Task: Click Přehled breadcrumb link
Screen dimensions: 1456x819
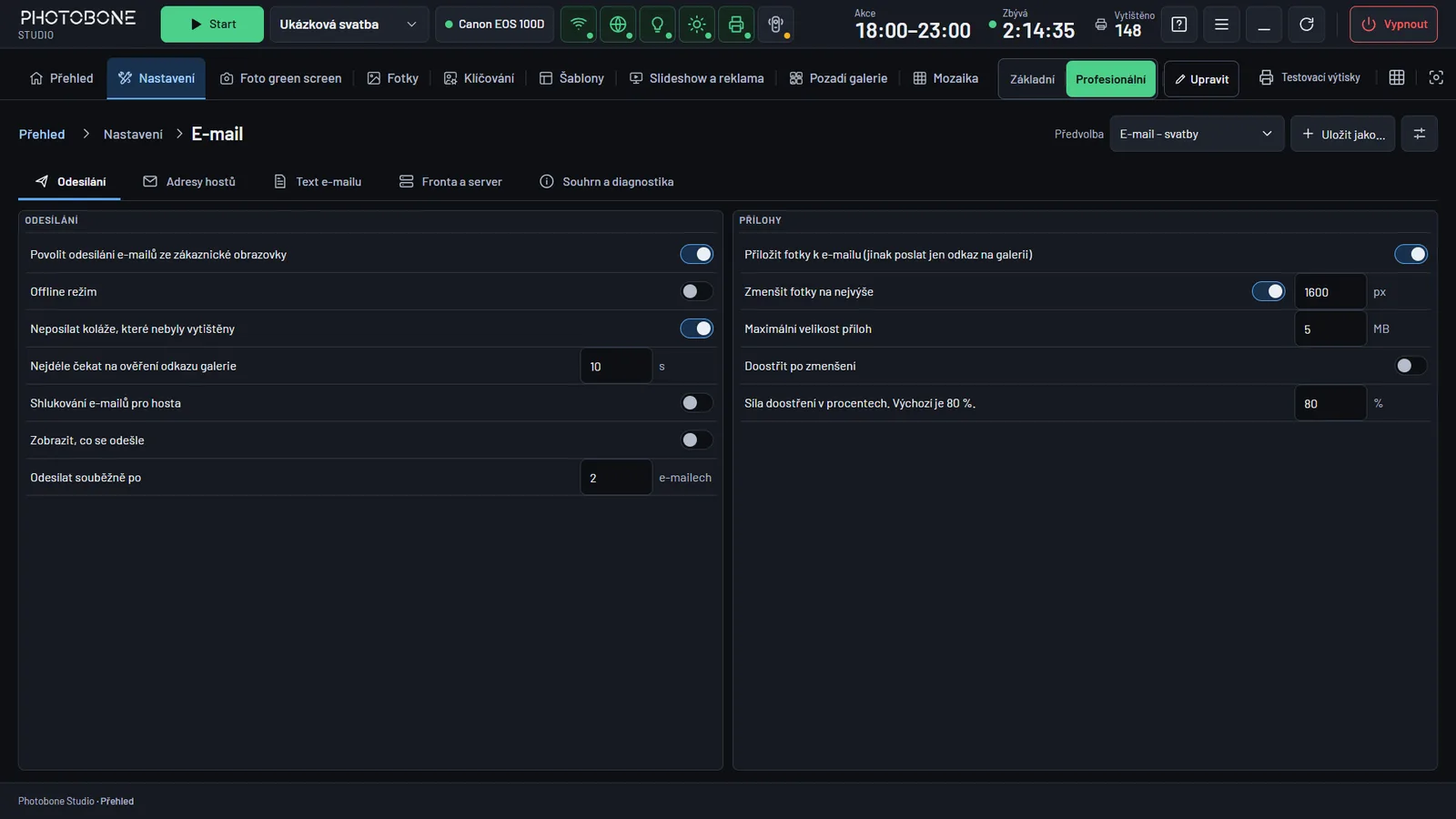Action: (42, 134)
